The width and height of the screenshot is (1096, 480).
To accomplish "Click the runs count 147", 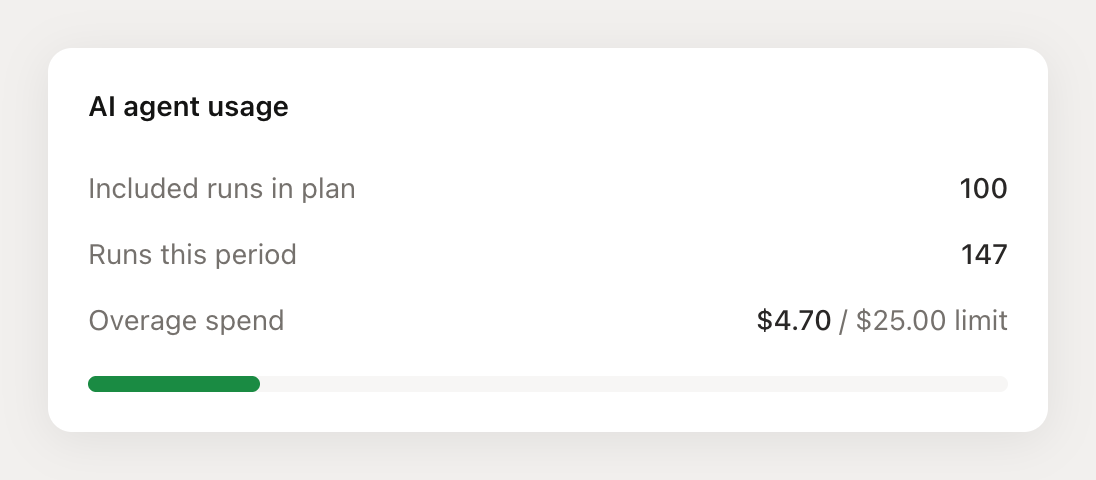I will (x=984, y=255).
